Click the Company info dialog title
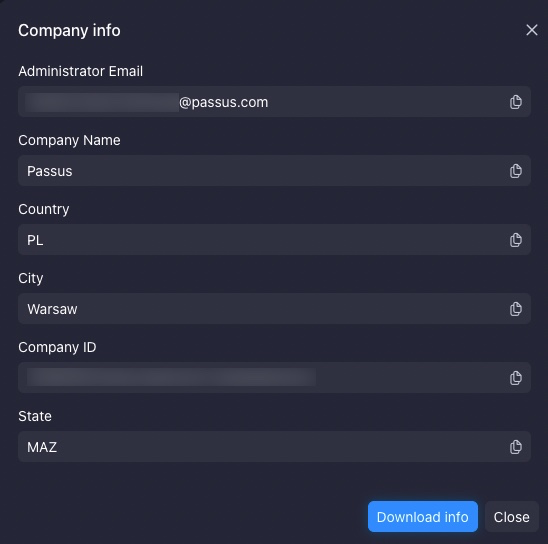The width and height of the screenshot is (548, 544). pos(69,30)
